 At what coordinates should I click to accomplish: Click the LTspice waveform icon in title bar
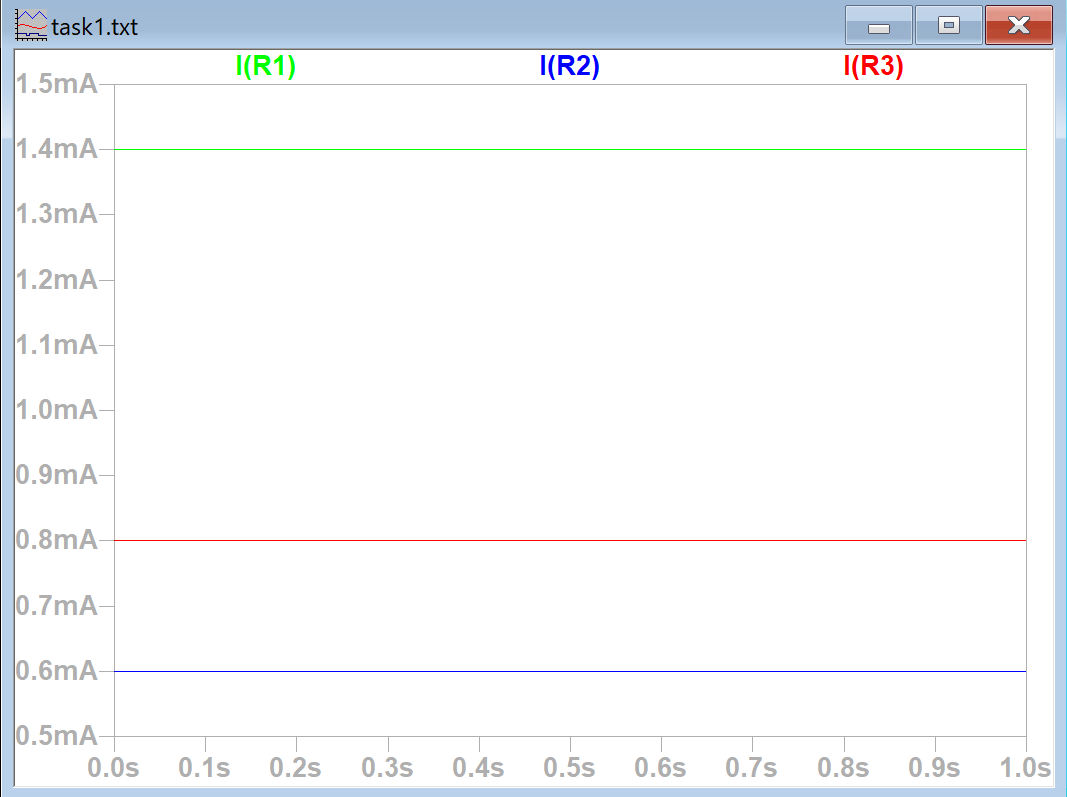click(31, 26)
